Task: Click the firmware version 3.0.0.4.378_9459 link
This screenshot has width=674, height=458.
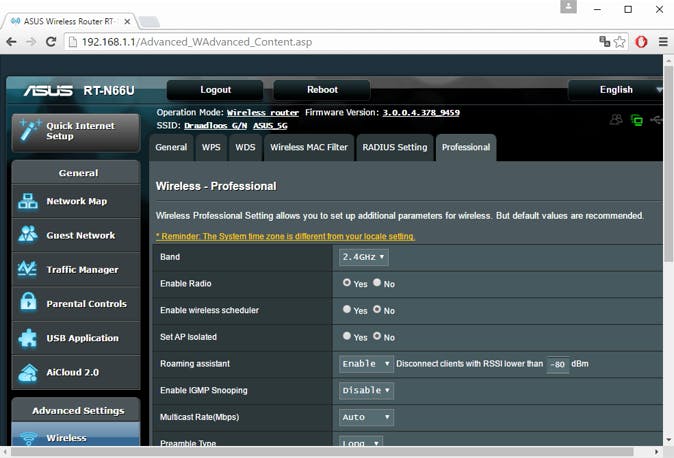Action: 421,113
